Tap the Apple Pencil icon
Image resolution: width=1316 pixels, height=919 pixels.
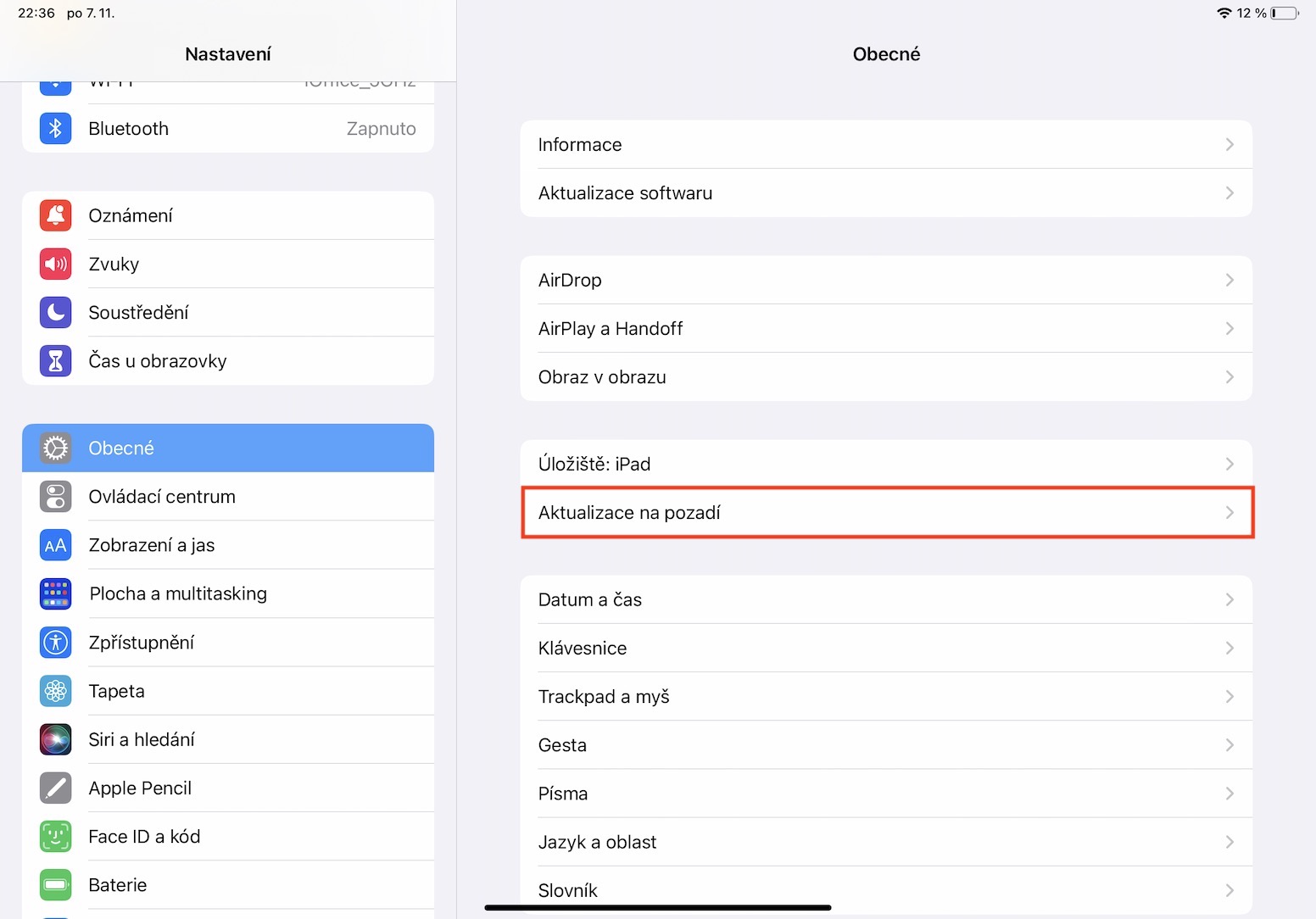coord(56,788)
